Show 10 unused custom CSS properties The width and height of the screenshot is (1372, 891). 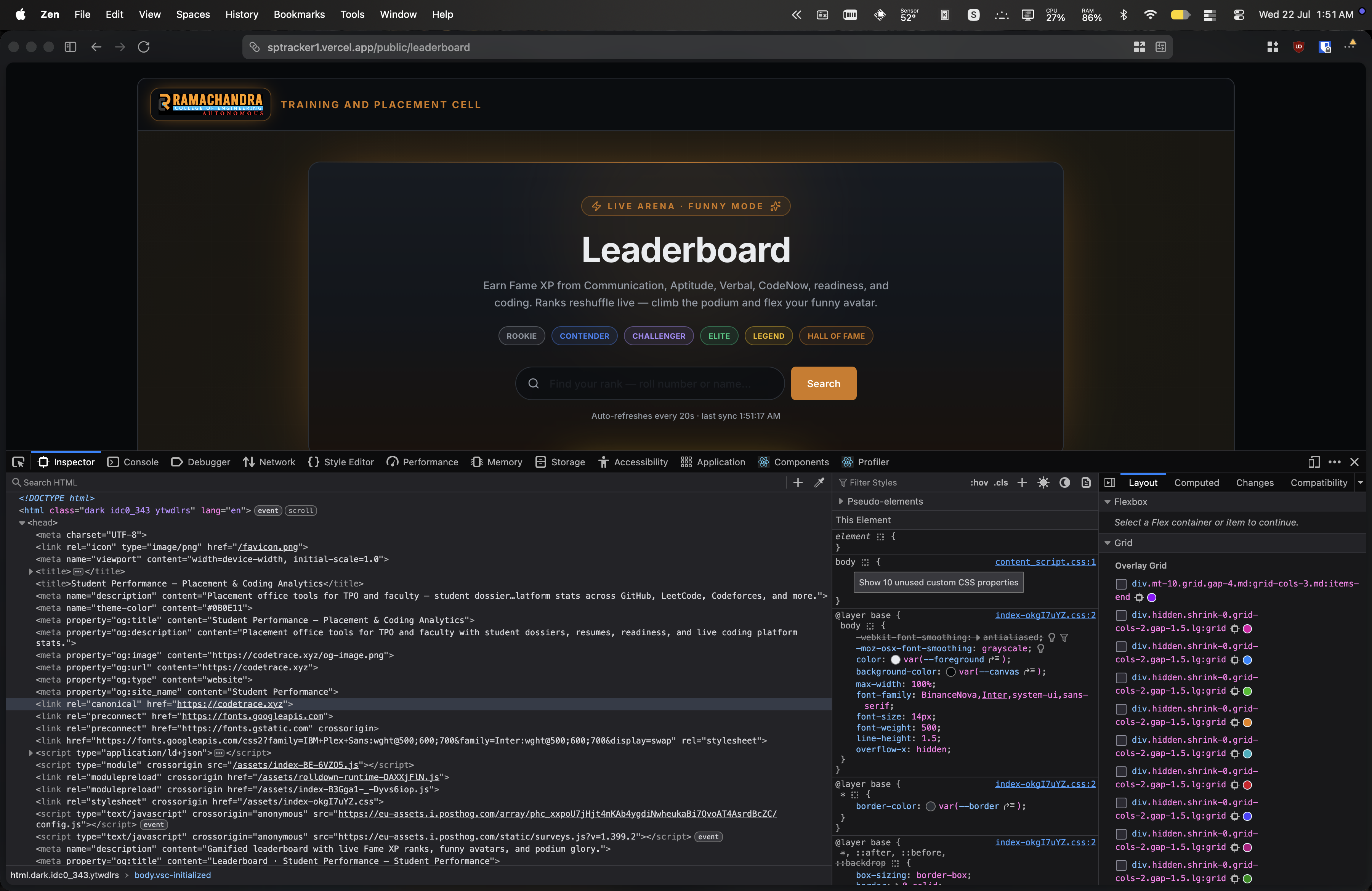click(939, 582)
